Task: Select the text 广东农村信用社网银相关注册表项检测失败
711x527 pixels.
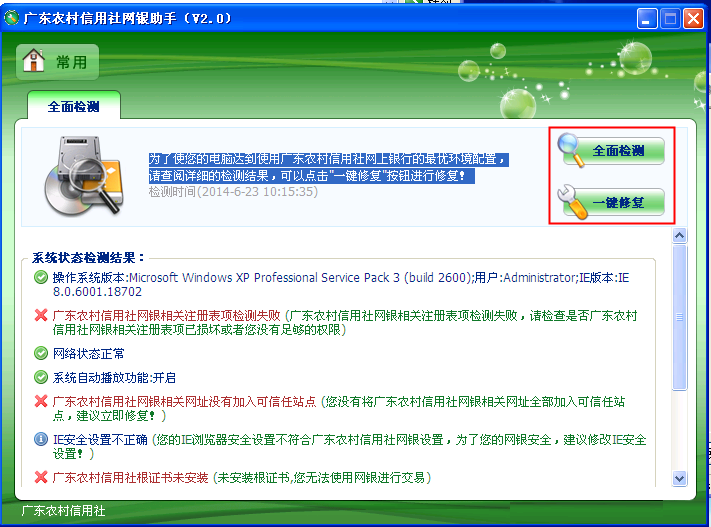Action: coord(167,315)
